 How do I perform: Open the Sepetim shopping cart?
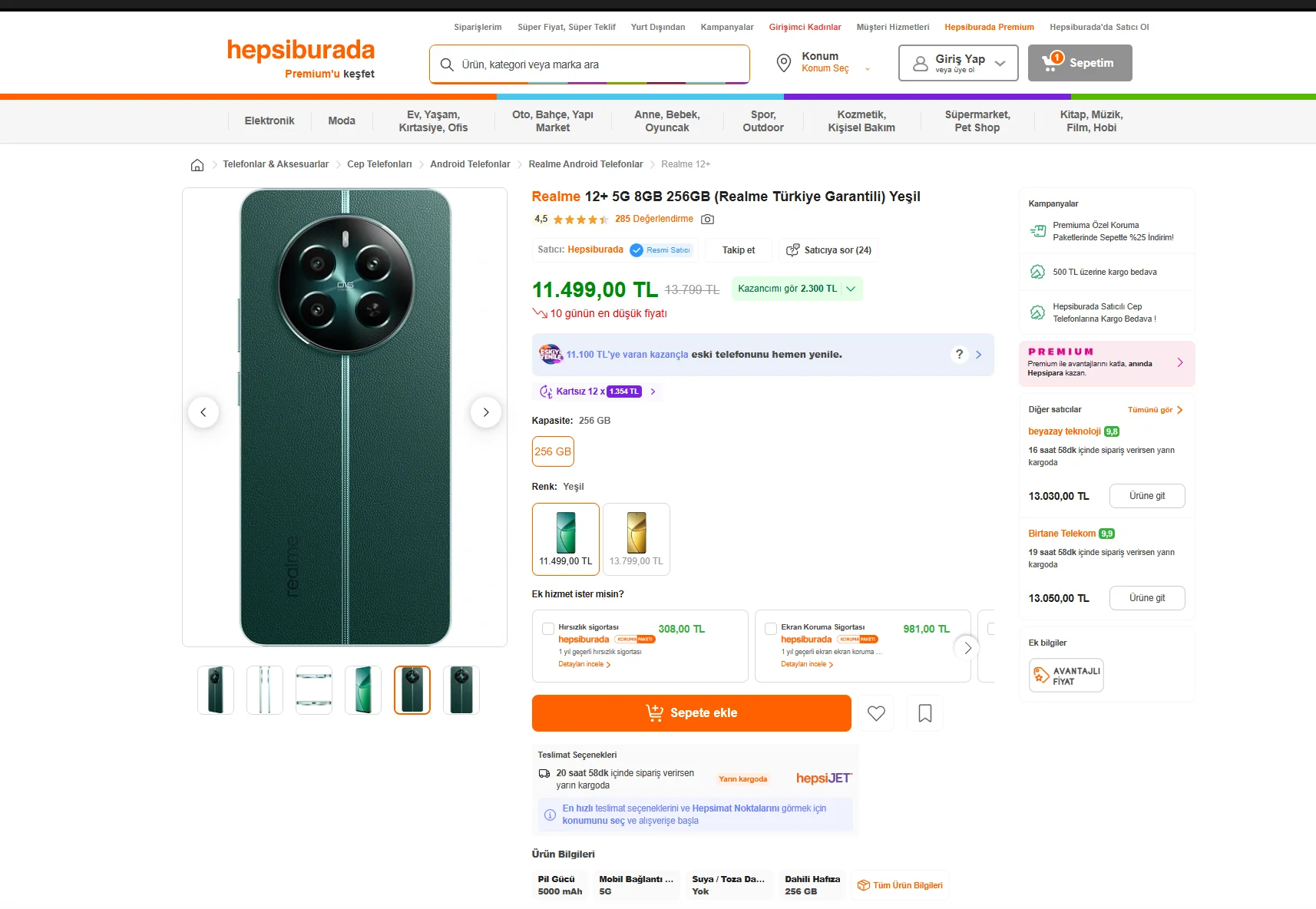1080,63
